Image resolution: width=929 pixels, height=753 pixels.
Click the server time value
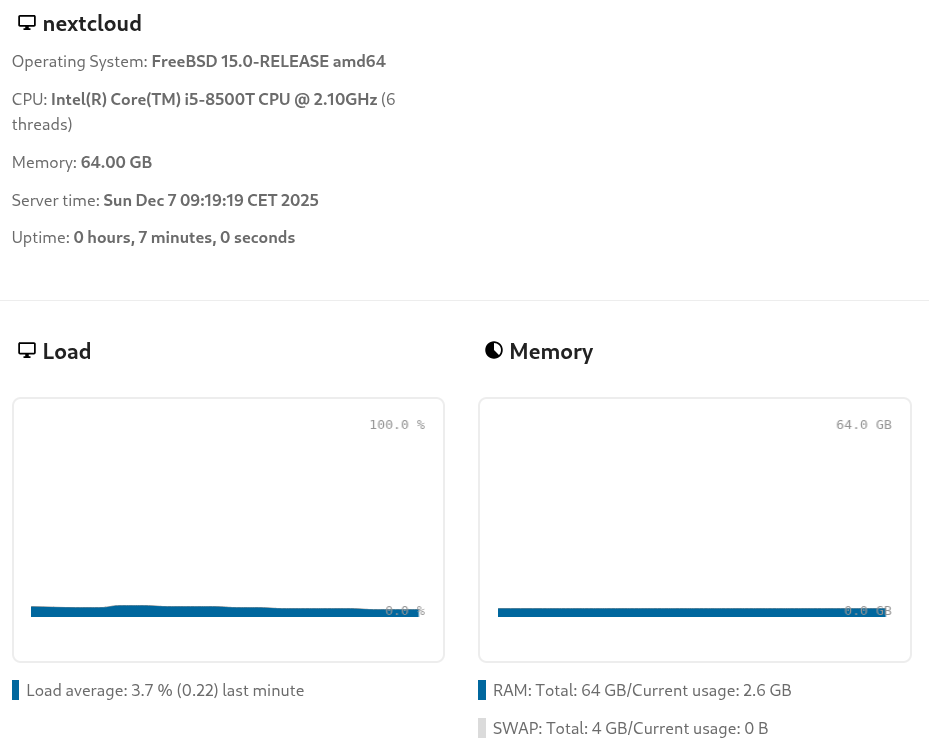coord(210,200)
